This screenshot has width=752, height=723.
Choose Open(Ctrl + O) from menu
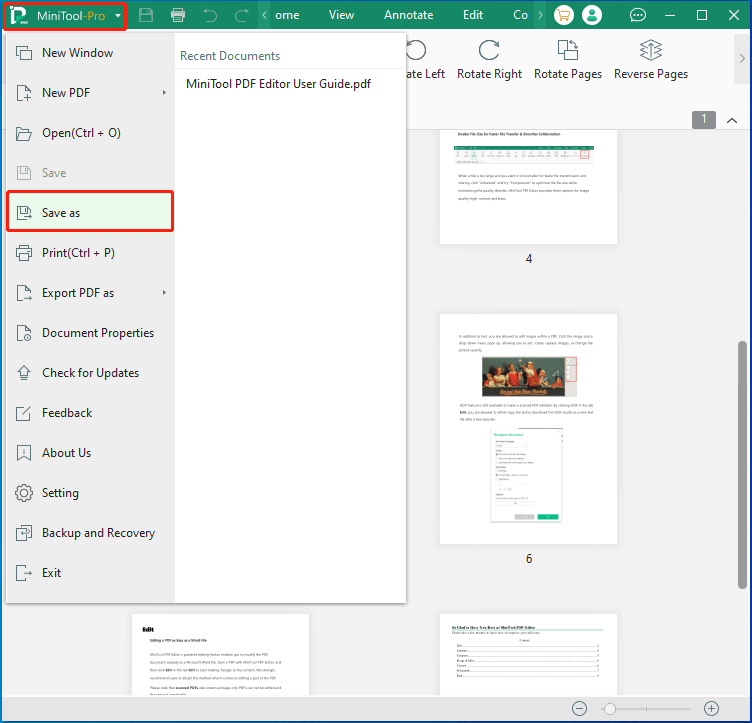pos(90,133)
